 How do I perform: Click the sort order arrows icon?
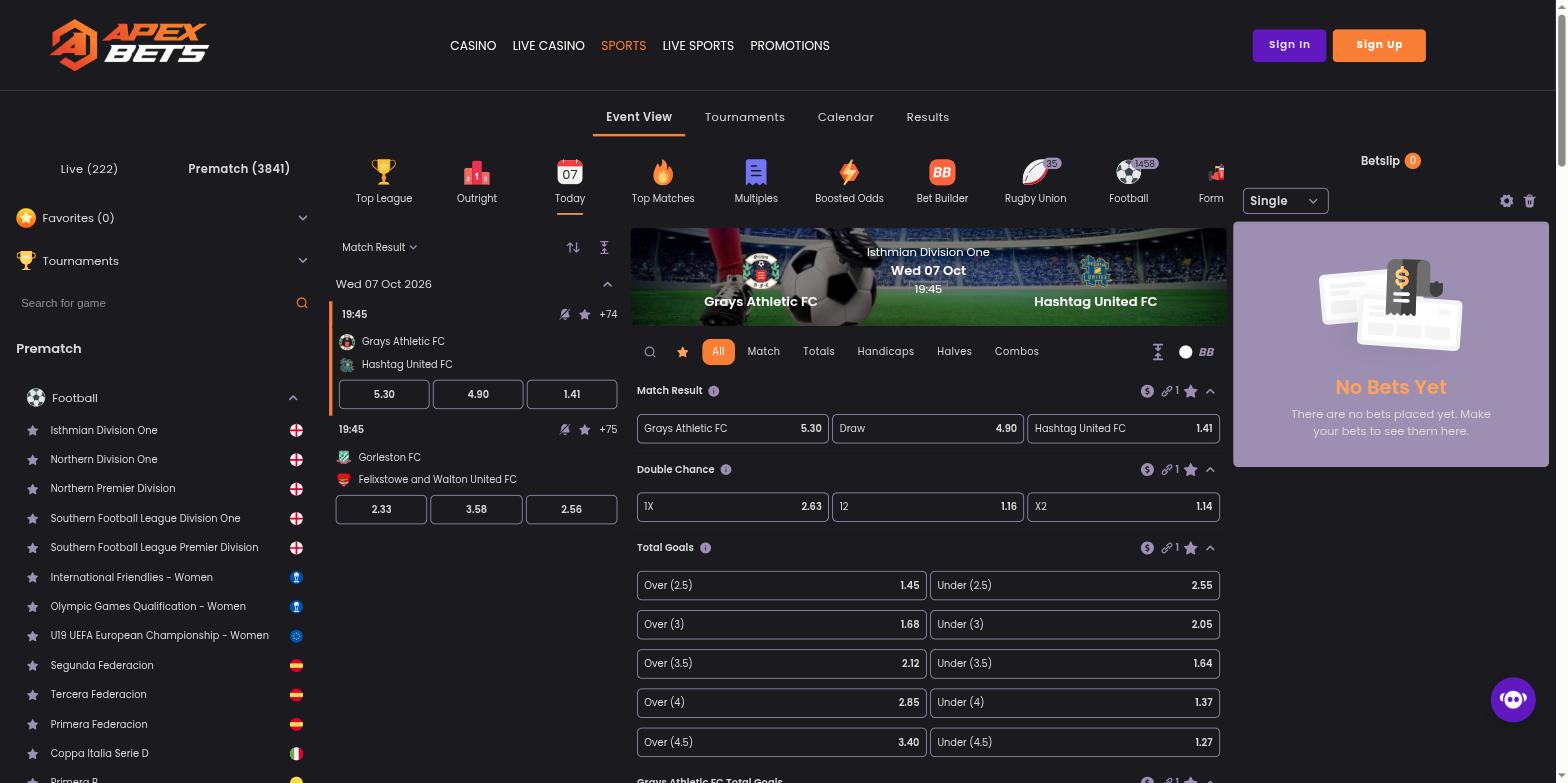point(573,247)
